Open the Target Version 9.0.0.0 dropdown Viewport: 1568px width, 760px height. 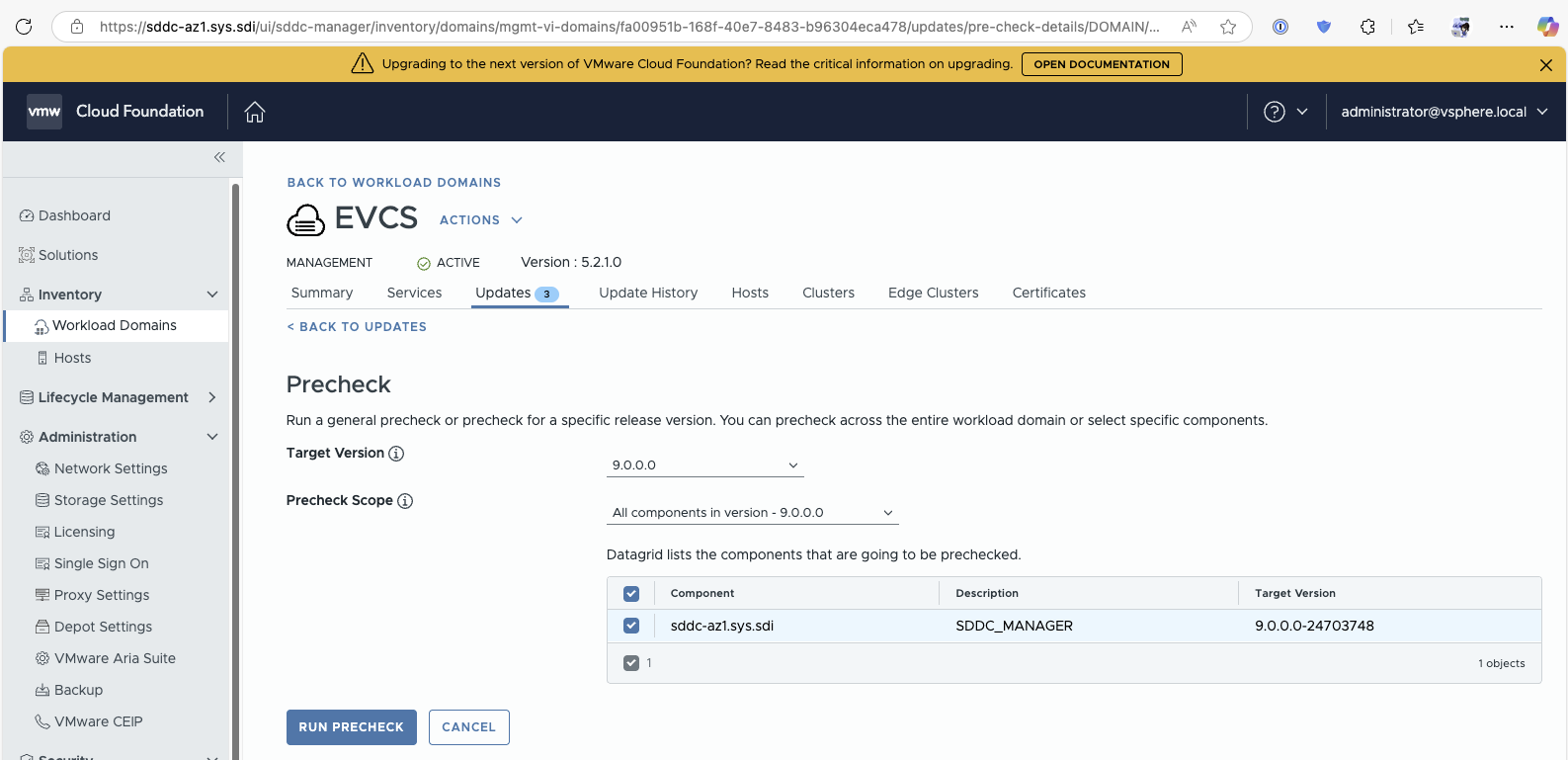click(705, 465)
